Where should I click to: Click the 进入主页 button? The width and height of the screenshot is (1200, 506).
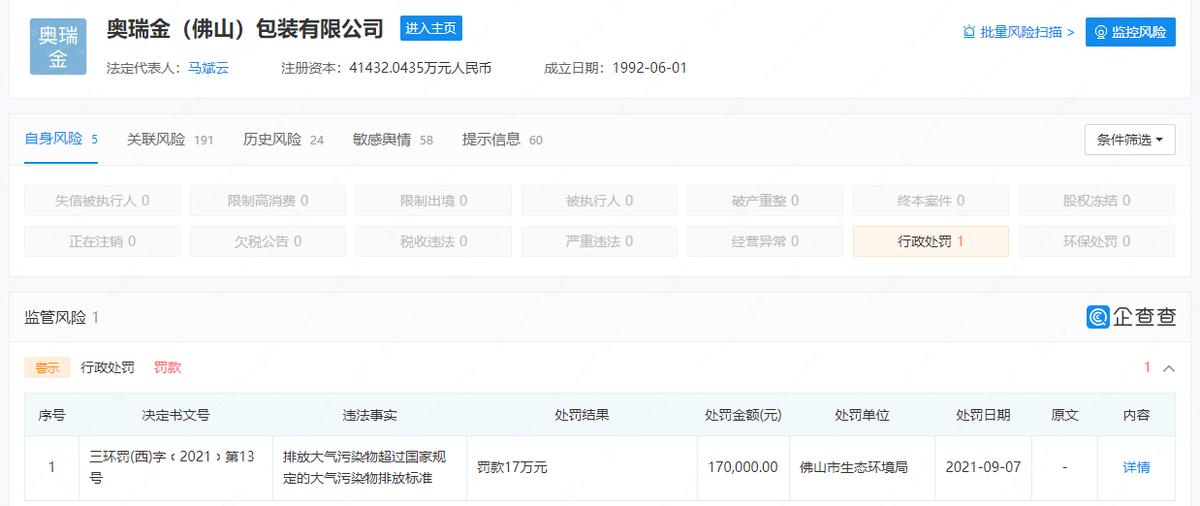pos(431,29)
